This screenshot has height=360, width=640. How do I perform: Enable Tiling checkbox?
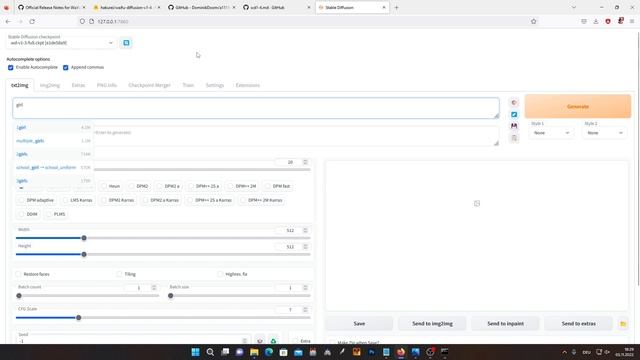coord(119,274)
